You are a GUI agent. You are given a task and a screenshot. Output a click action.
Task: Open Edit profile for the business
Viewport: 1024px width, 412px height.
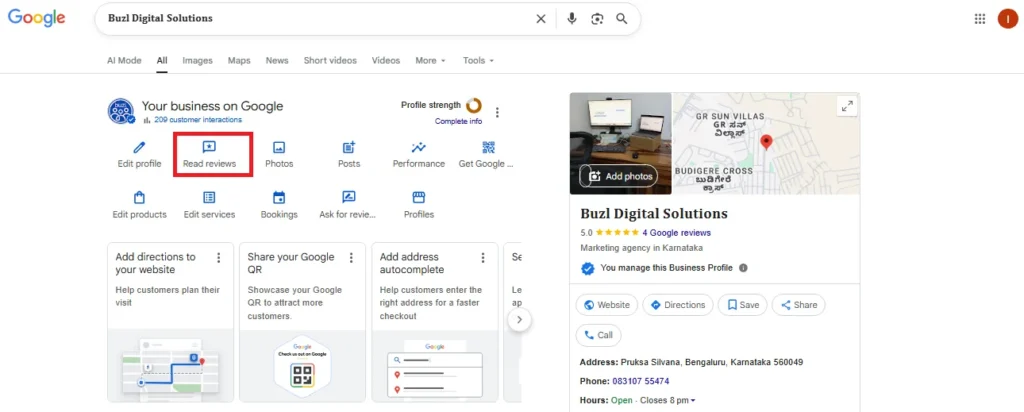[139, 155]
